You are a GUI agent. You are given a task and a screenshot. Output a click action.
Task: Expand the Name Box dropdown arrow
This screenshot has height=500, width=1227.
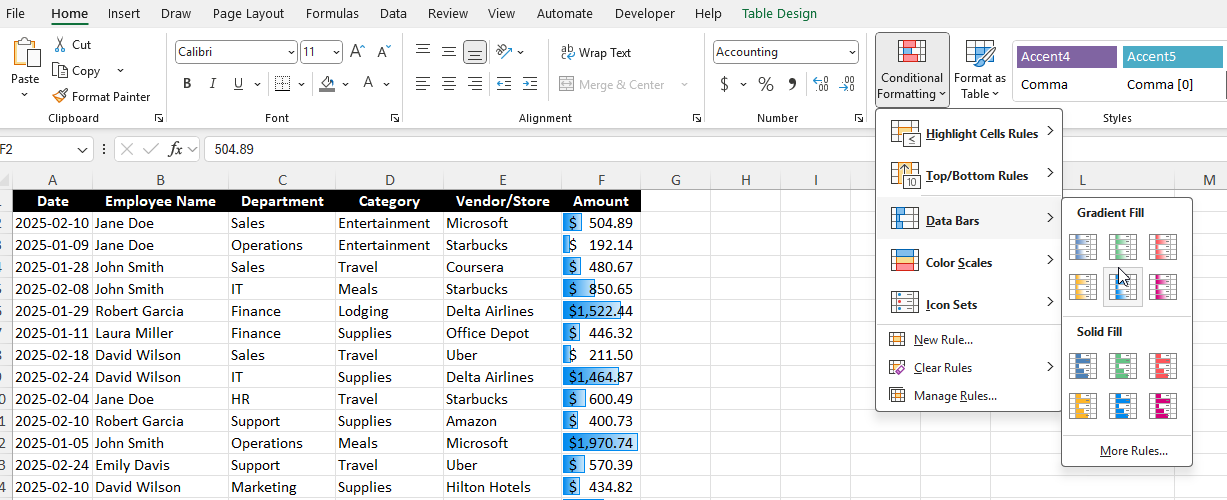click(x=82, y=149)
